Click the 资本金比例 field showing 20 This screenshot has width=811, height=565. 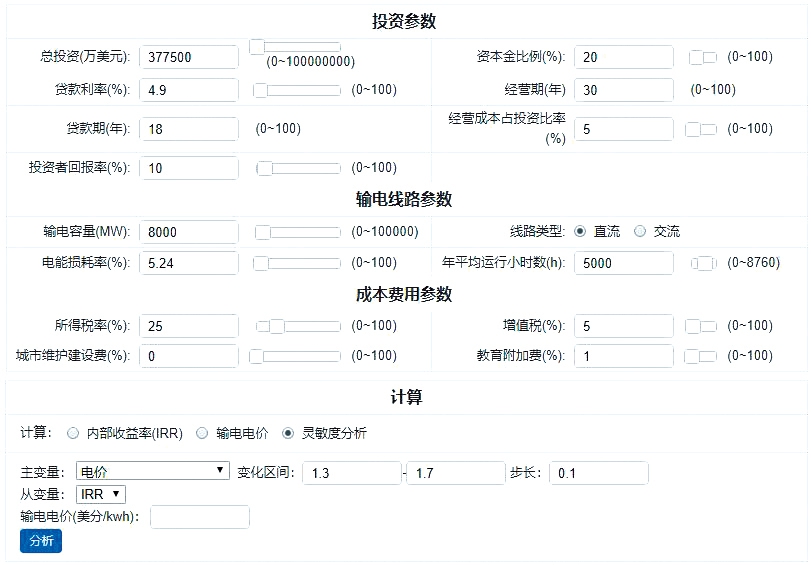click(x=624, y=57)
